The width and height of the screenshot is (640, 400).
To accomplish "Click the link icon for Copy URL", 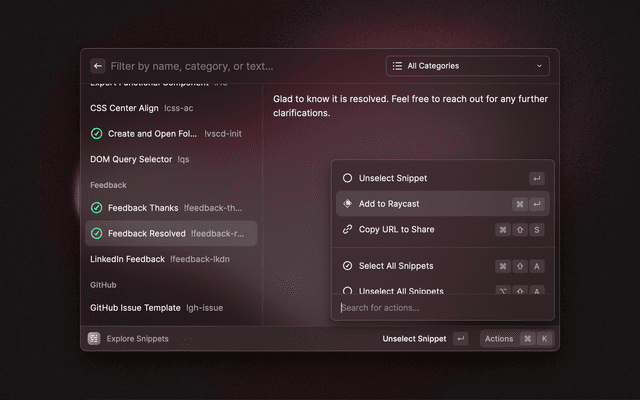I will pyautogui.click(x=347, y=230).
